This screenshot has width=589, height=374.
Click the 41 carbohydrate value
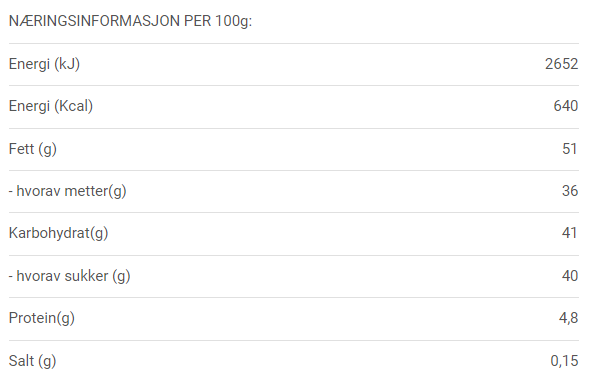569,233
